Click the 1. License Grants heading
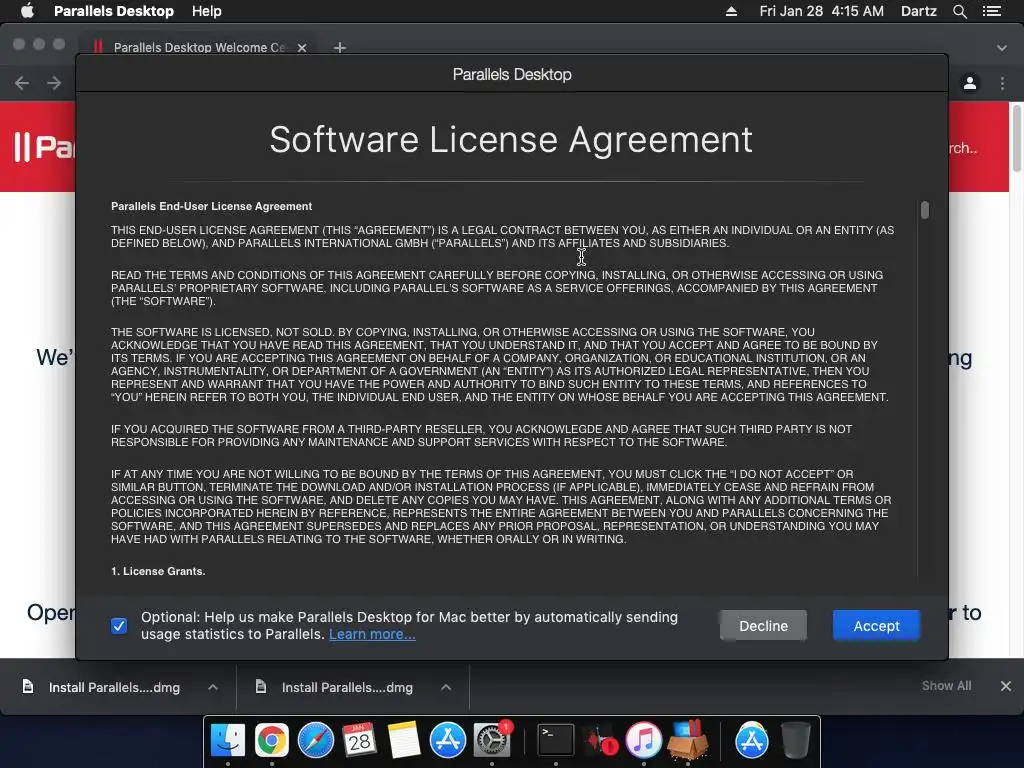 coord(158,571)
